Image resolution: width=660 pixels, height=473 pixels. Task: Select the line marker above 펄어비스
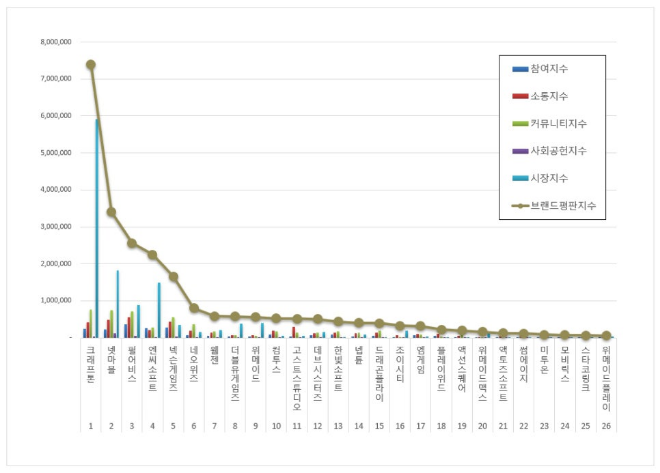pos(132,243)
